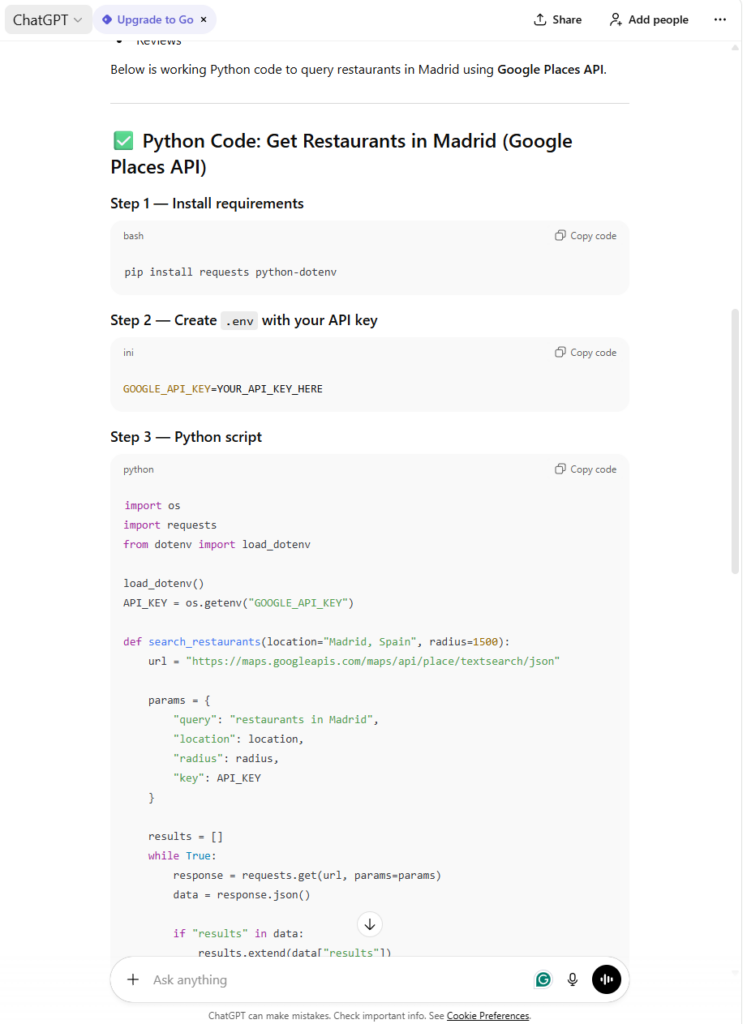747x1024 pixels.
Task: Click the scrollbar down arrow
Action: pyautogui.click(x=736, y=971)
